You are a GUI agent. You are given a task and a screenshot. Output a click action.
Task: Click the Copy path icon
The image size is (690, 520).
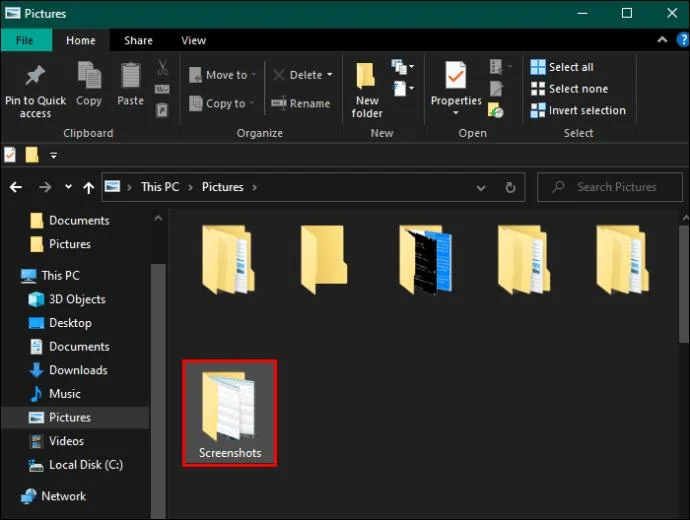pyautogui.click(x=162, y=89)
